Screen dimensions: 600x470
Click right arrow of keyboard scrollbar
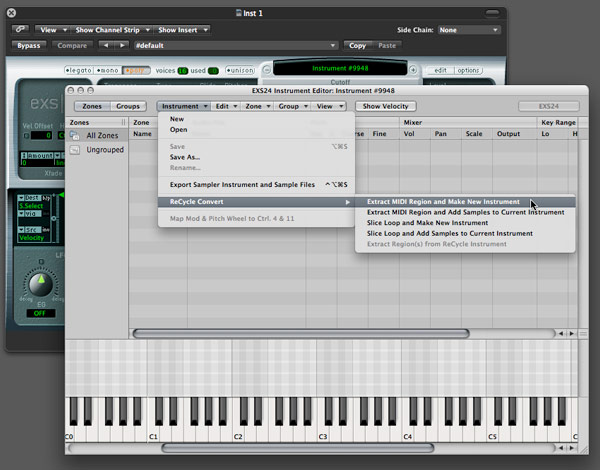coord(572,447)
